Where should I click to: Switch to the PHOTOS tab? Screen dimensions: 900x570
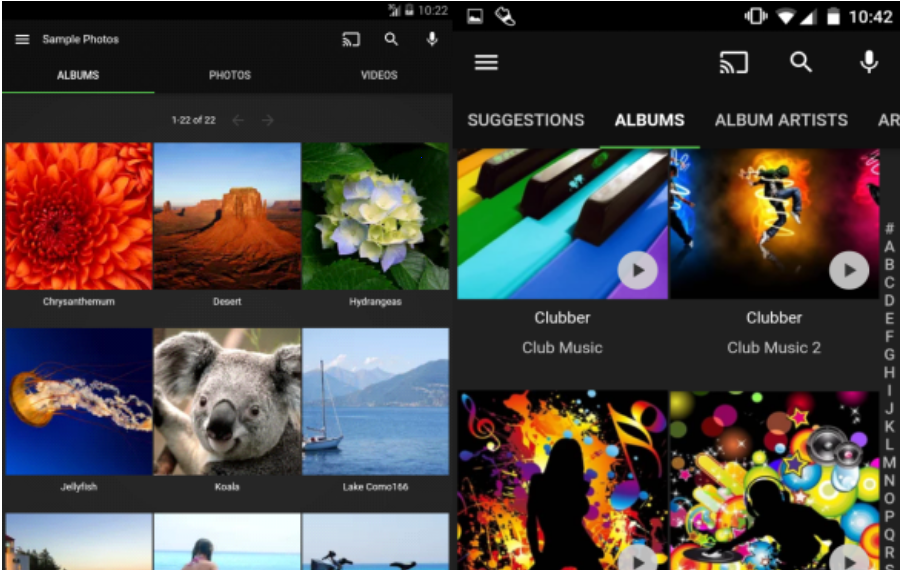229,75
